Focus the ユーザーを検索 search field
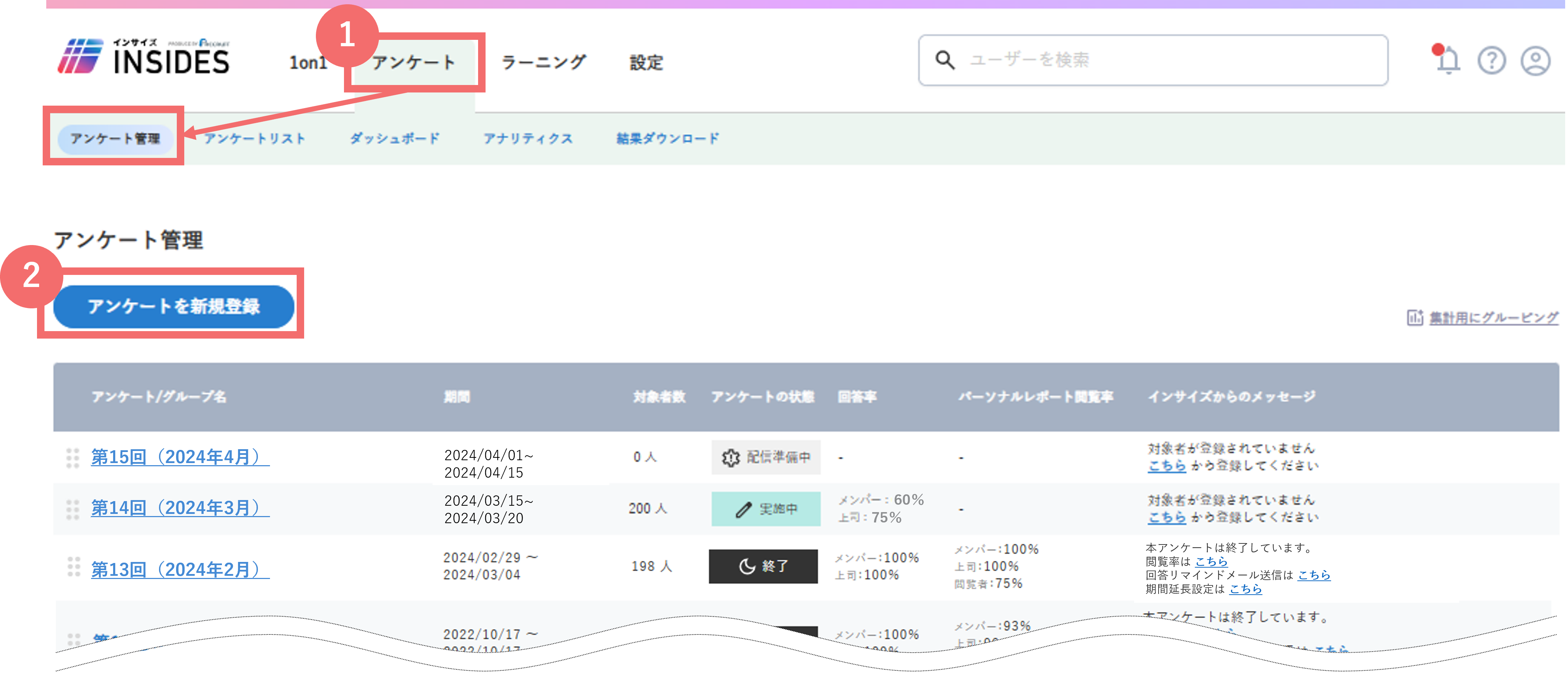Image resolution: width=1568 pixels, height=680 pixels. 1154,60
